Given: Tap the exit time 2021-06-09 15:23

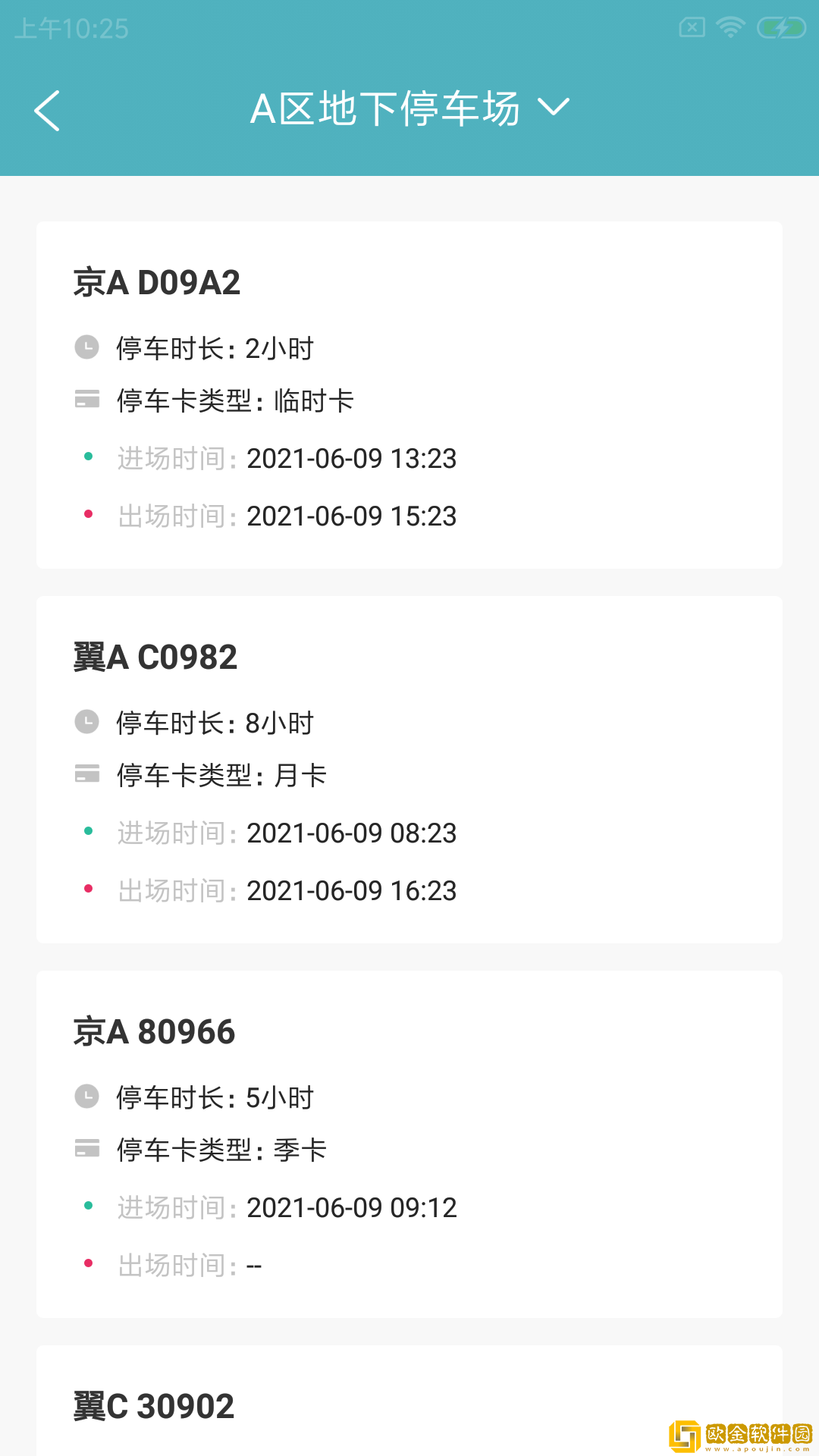Looking at the screenshot, I should (x=351, y=516).
